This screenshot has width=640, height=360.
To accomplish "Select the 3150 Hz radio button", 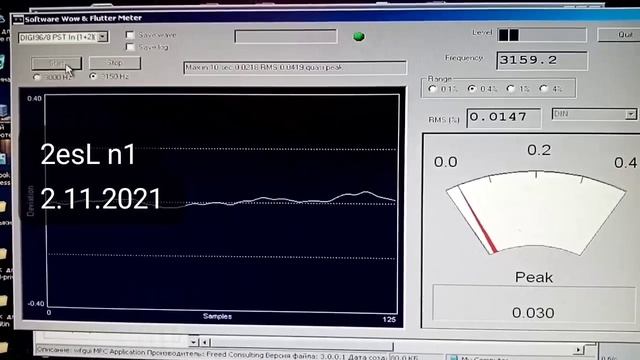I will coord(93,76).
